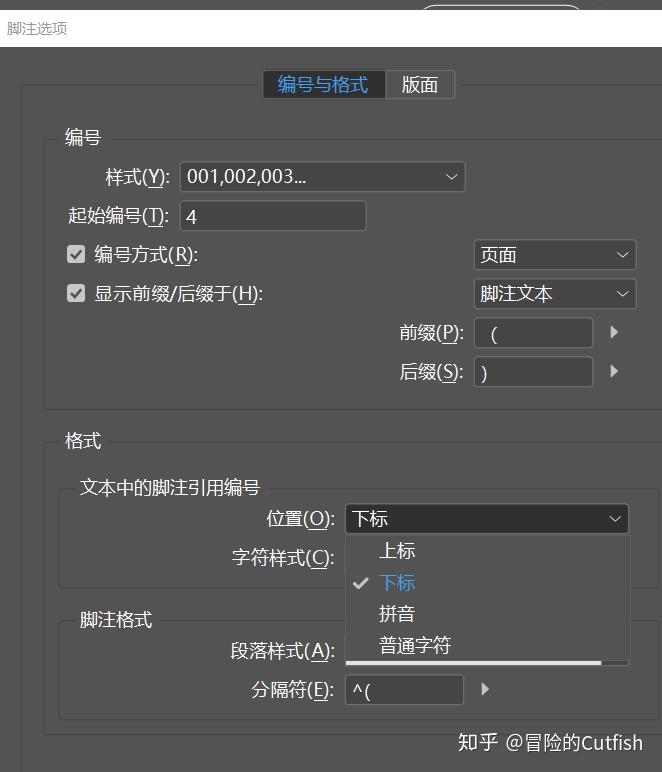Screen dimensions: 662x772
Task: Open the 脚注文本 dropdown
Action: 555,294
